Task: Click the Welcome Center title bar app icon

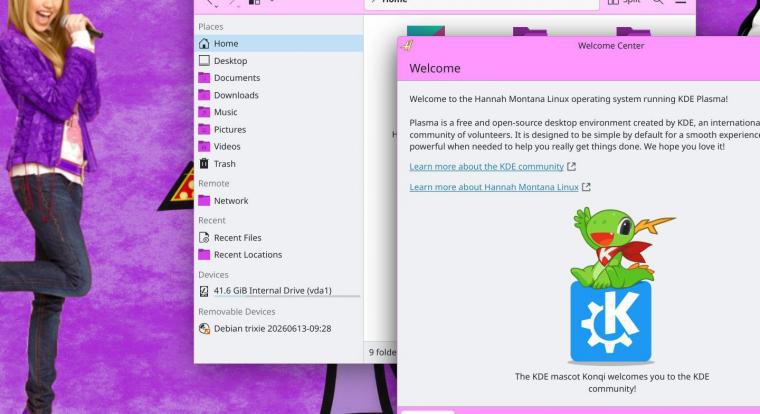Action: 407,46
